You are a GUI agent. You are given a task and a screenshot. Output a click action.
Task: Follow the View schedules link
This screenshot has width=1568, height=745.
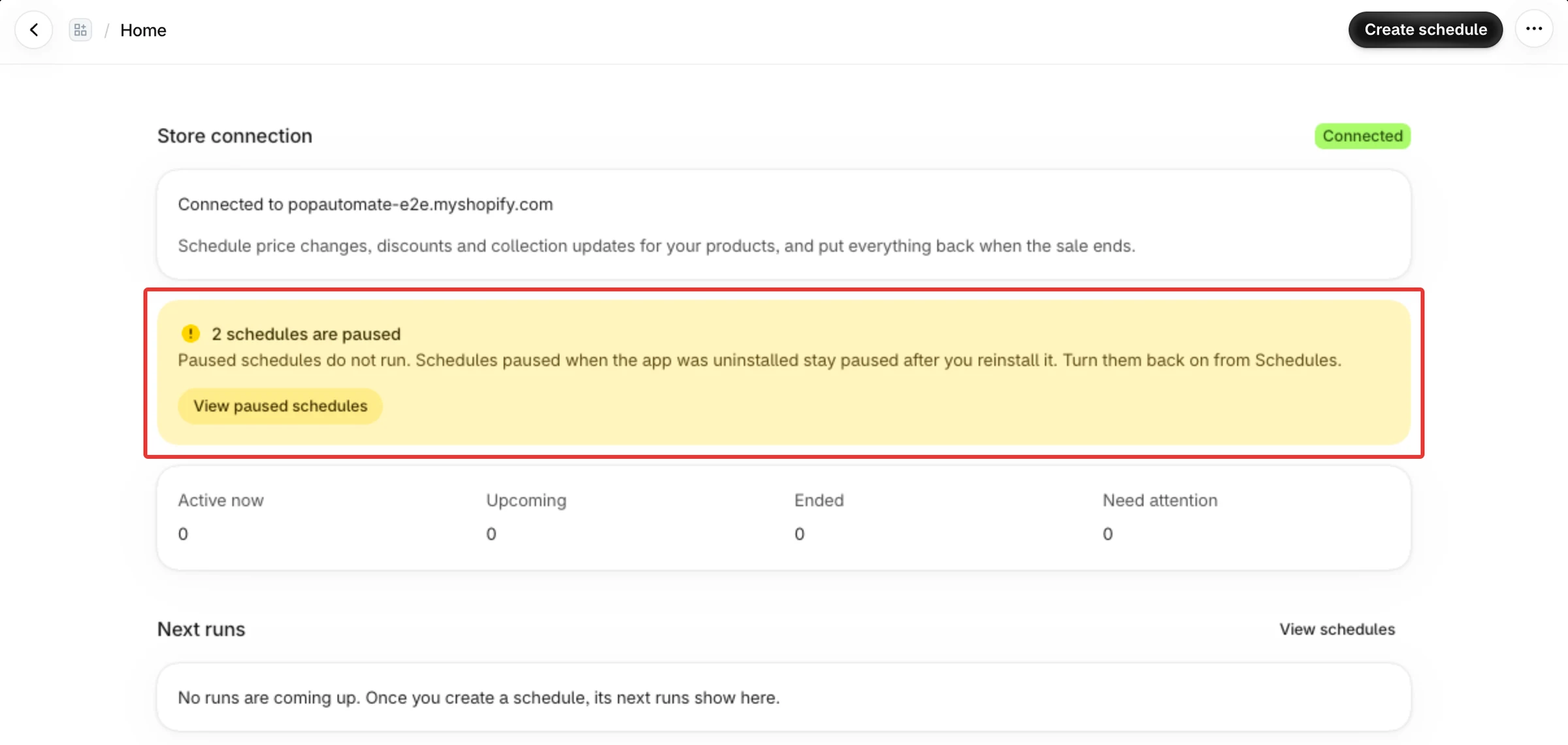(1337, 629)
